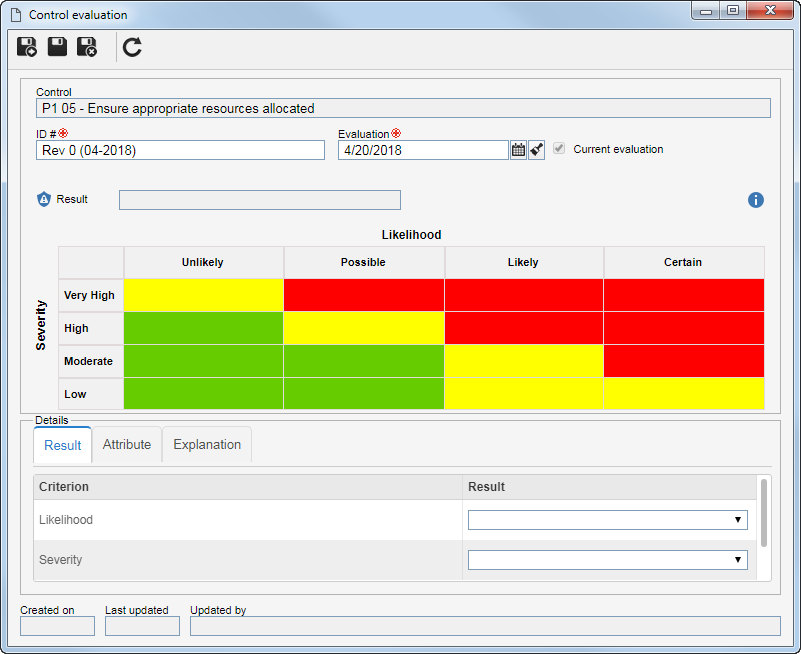This screenshot has width=801, height=654.
Task: Click the document icon in title bar
Action: tap(16, 15)
